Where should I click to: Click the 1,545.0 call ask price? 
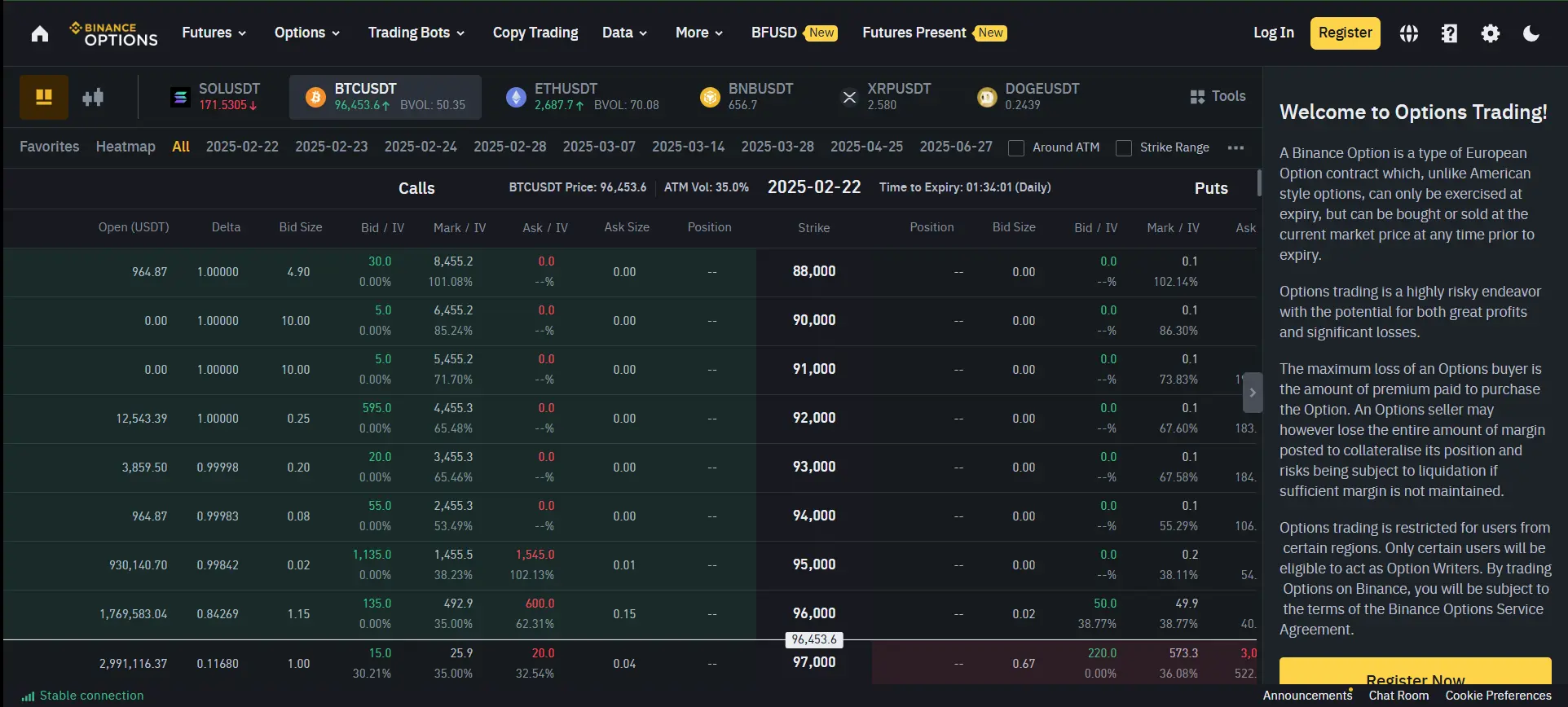coord(535,555)
